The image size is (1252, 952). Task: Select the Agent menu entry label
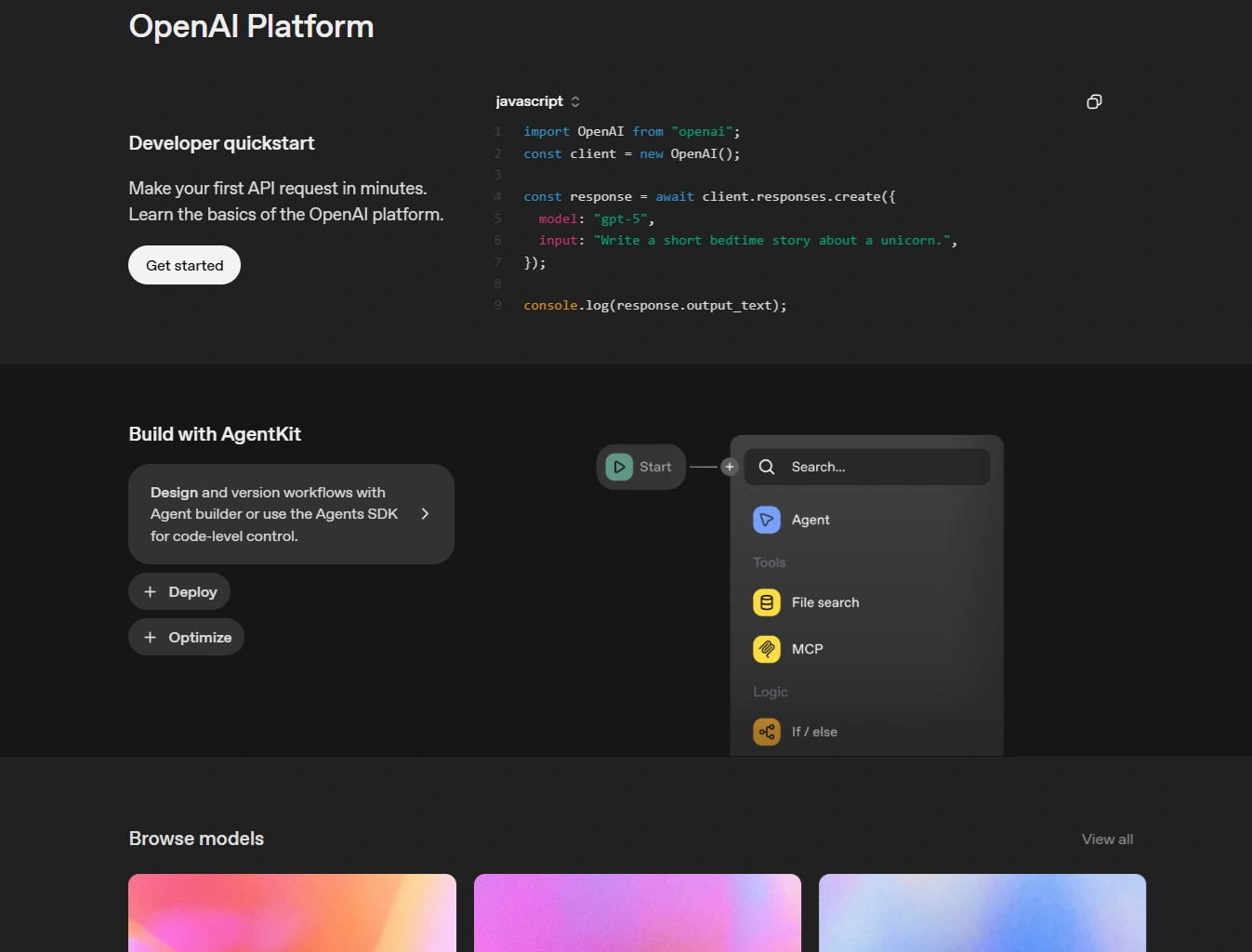pos(811,520)
